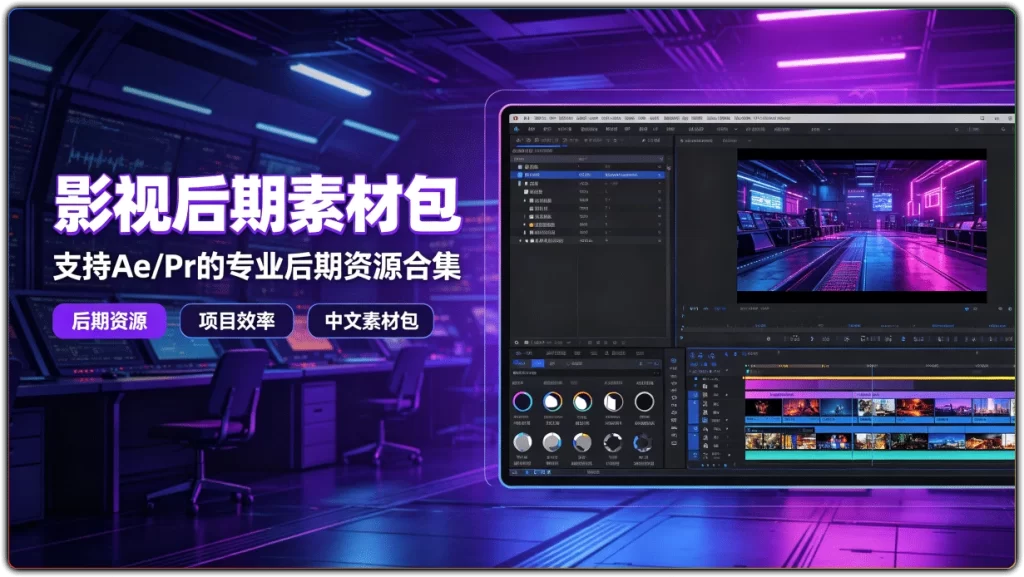Click the yellow work-area bar above timeline tracks
This screenshot has height=577, width=1024.
tap(879, 378)
